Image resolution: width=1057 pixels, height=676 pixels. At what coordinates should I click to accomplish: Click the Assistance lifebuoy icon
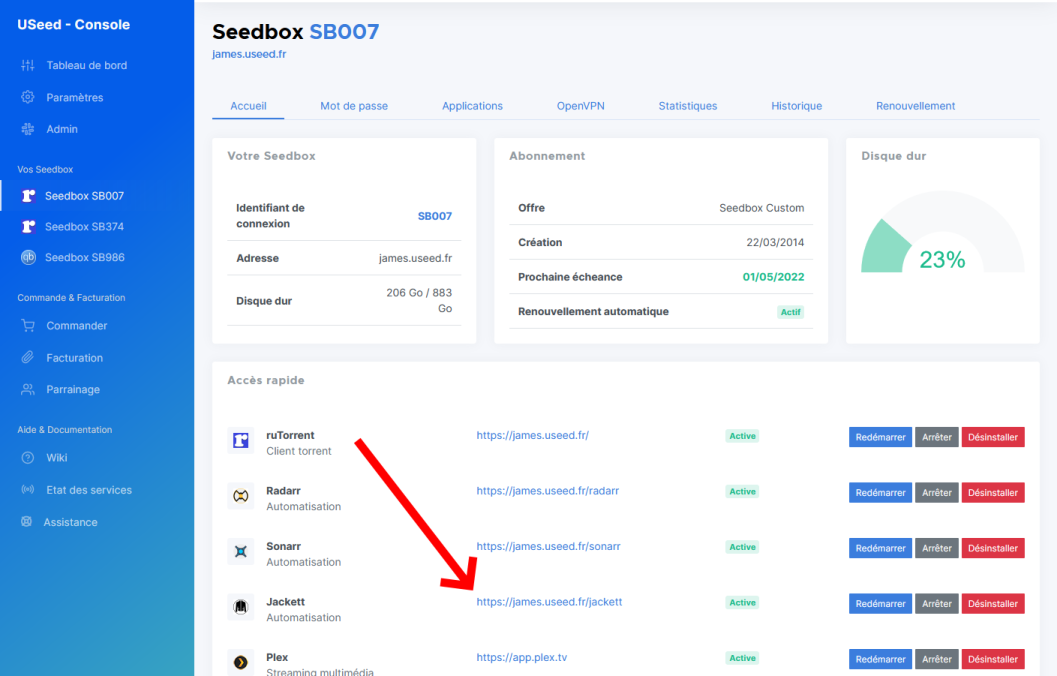[x=26, y=522]
